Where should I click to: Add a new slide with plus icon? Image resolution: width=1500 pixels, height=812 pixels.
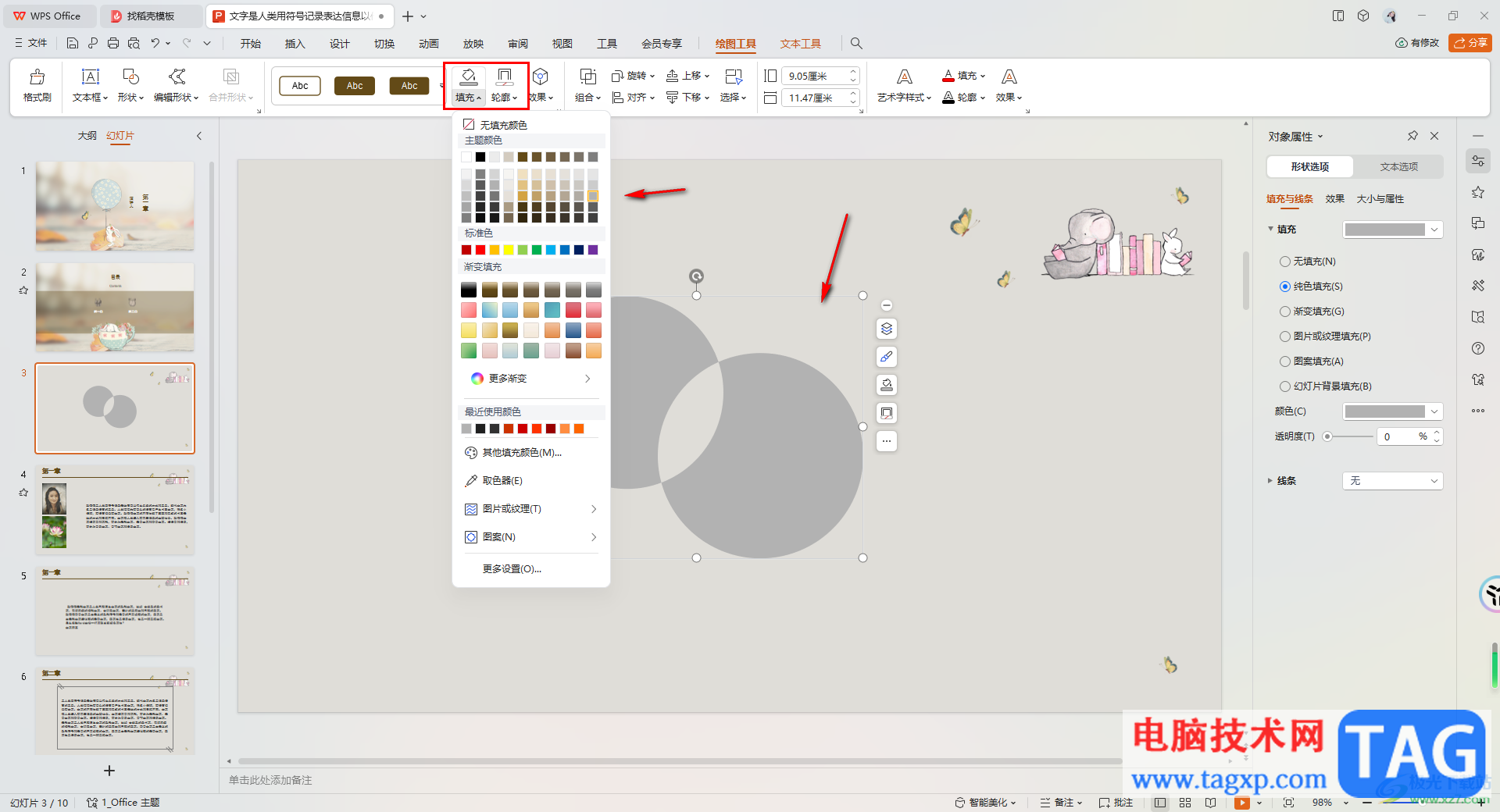point(109,771)
